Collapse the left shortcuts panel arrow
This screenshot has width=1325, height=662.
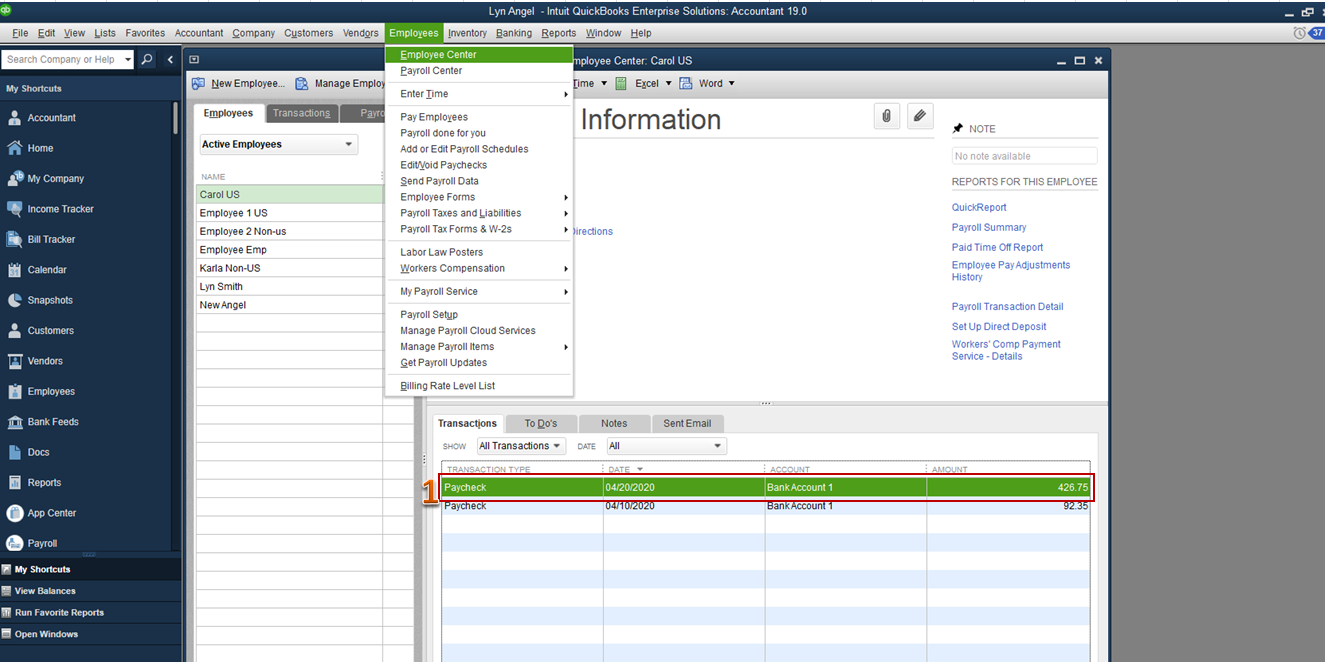click(x=170, y=60)
